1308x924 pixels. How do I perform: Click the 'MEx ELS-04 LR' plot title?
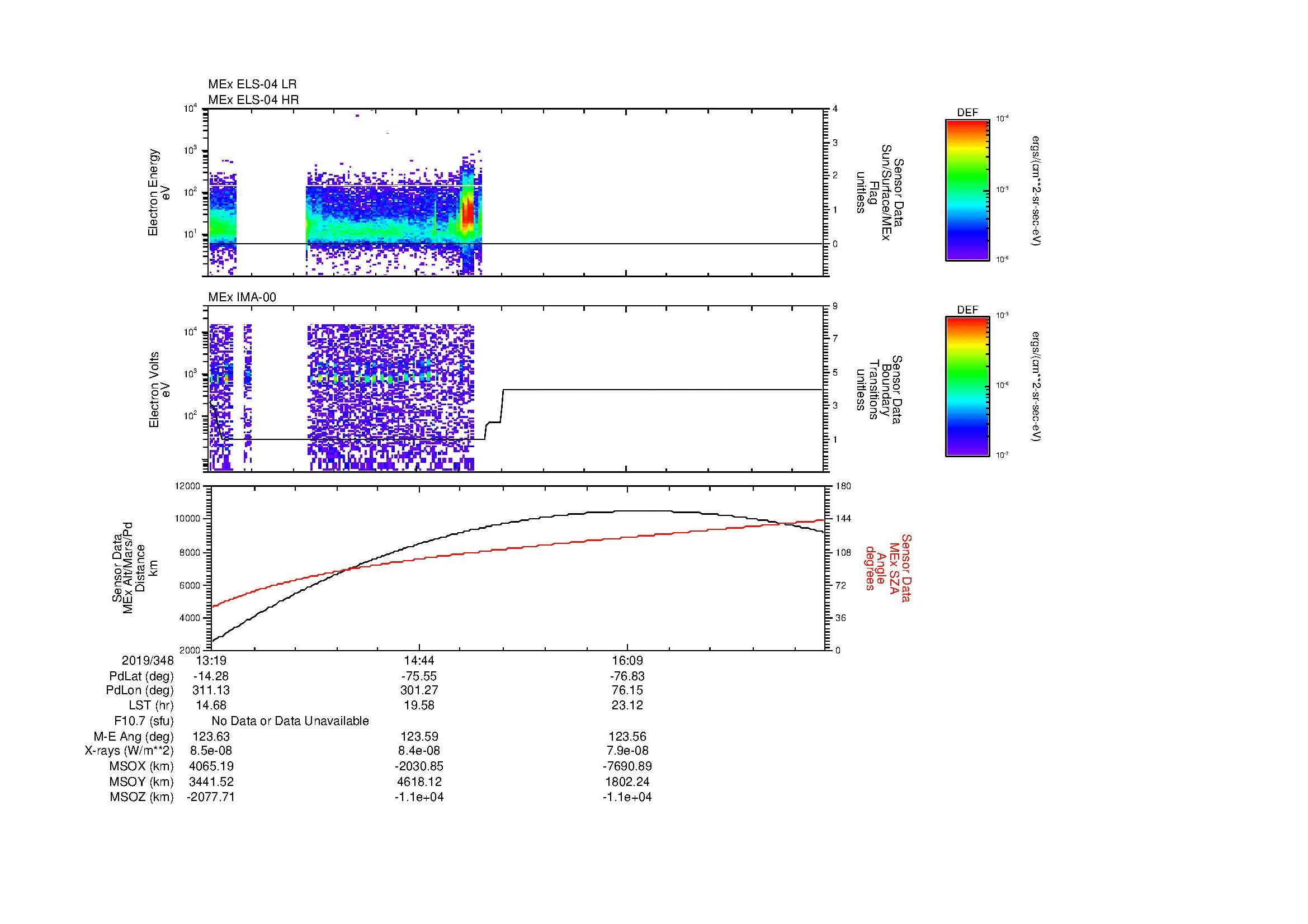[252, 84]
